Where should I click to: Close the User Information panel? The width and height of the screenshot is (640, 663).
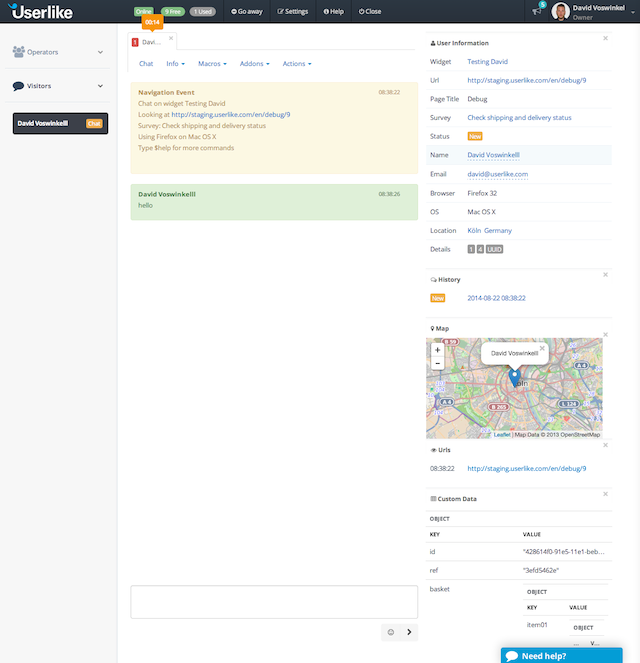click(x=605, y=38)
